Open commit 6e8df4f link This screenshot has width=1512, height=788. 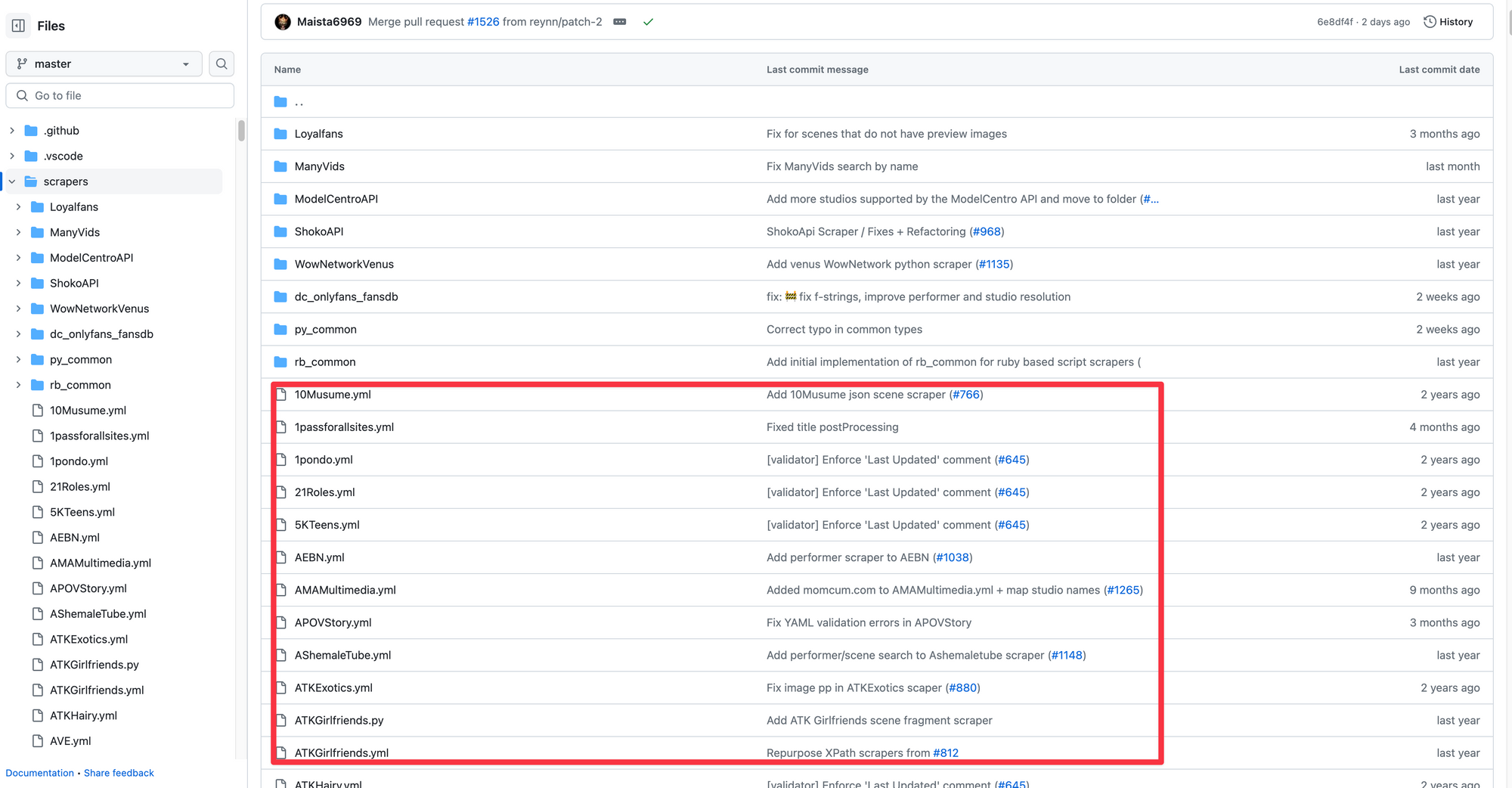coord(1335,22)
